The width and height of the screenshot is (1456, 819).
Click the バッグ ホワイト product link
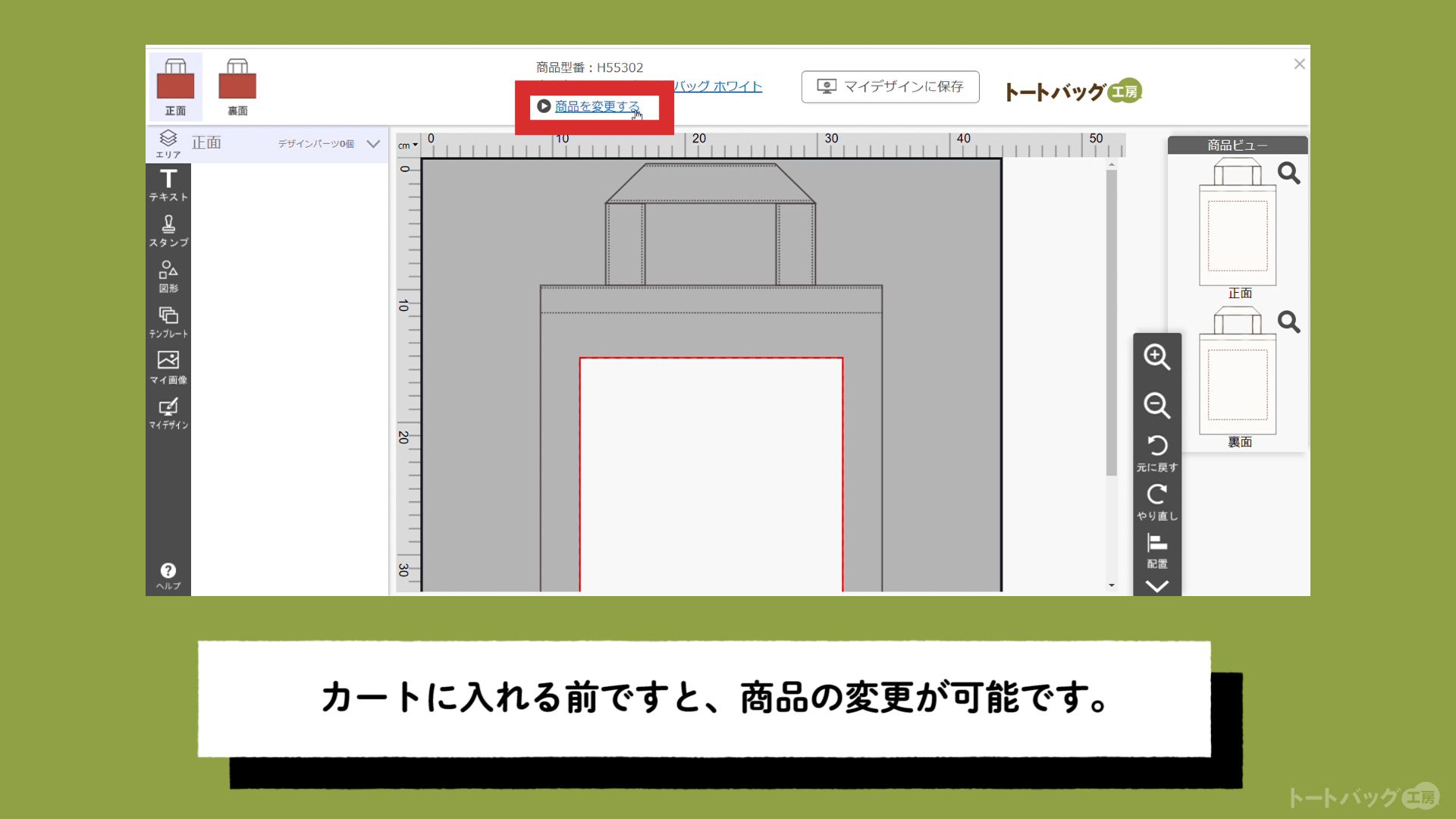[x=718, y=86]
